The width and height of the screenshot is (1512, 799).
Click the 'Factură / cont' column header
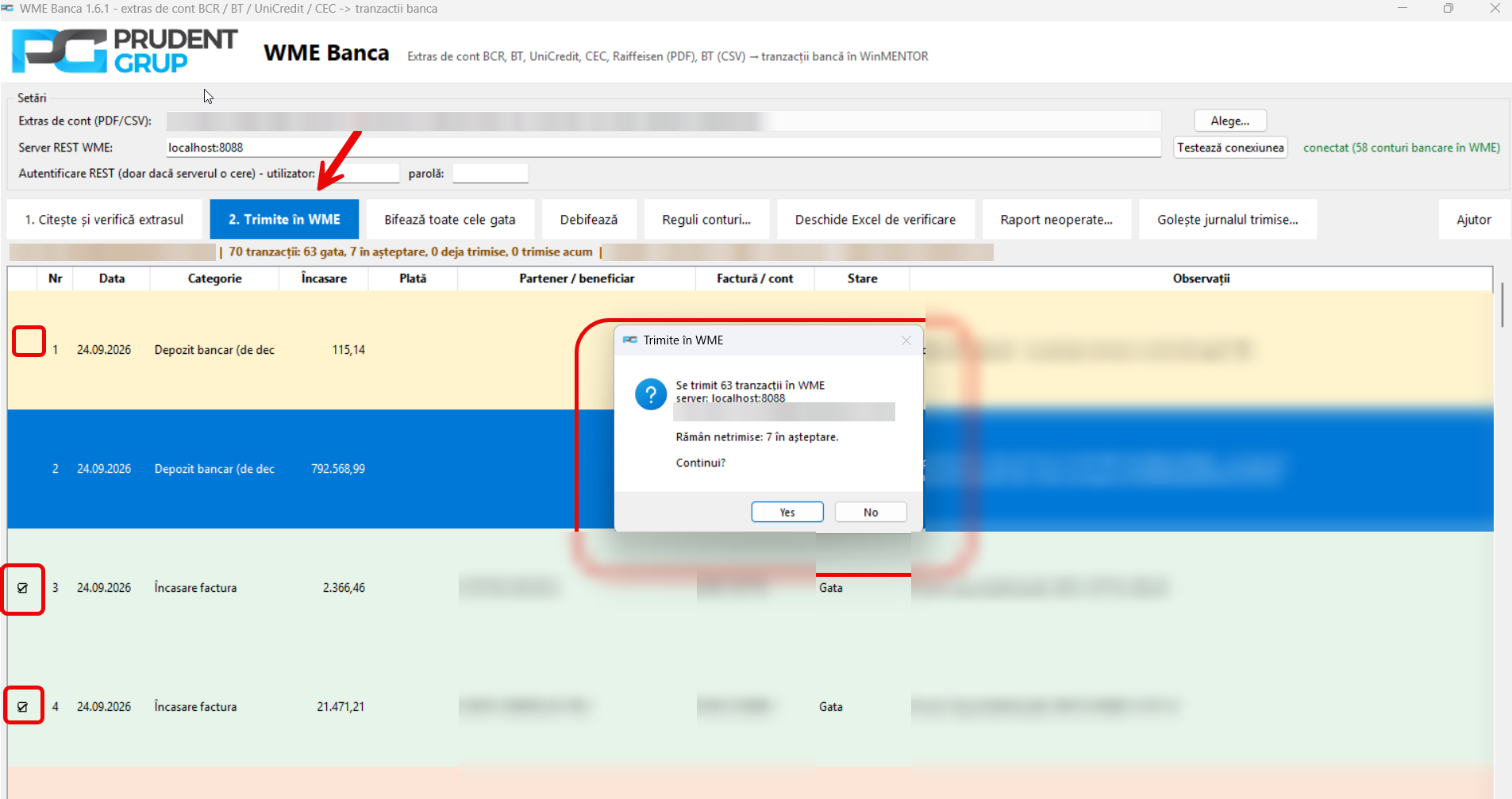point(755,278)
